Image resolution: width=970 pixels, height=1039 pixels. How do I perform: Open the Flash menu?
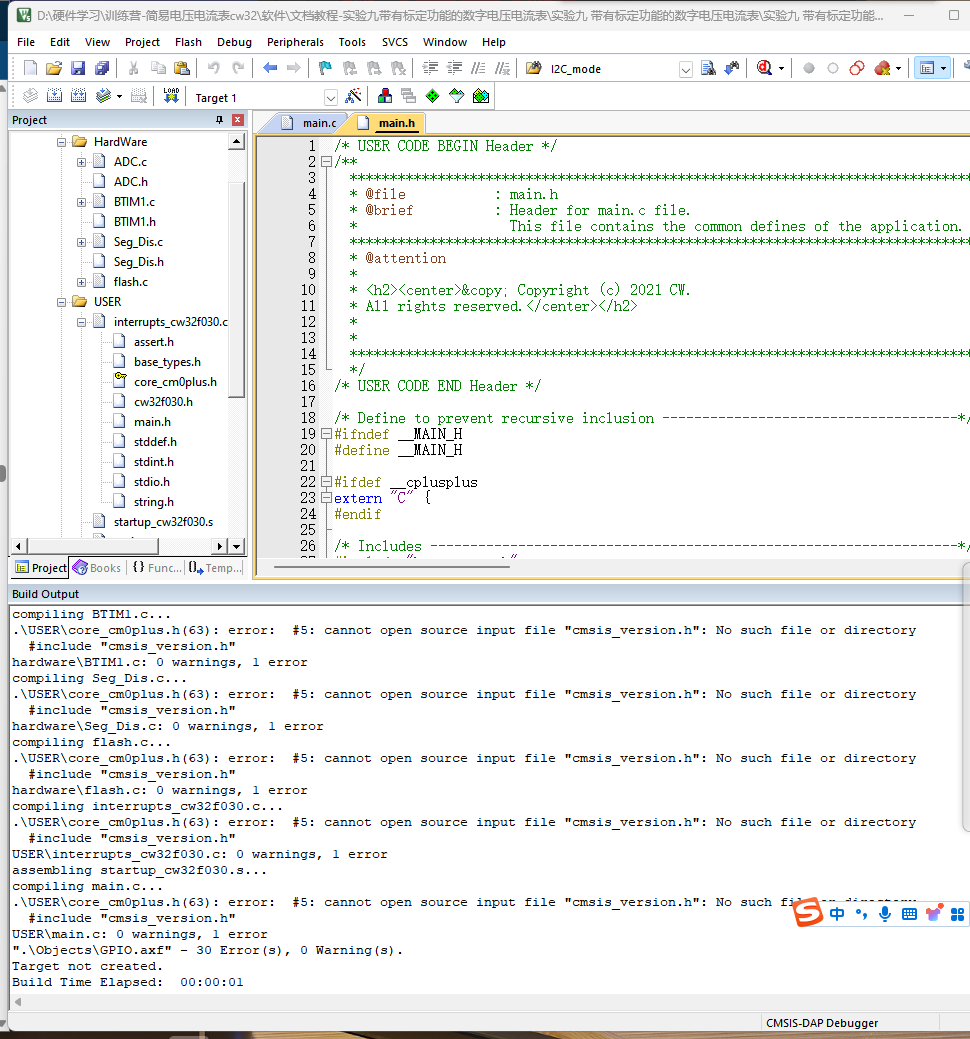click(188, 42)
